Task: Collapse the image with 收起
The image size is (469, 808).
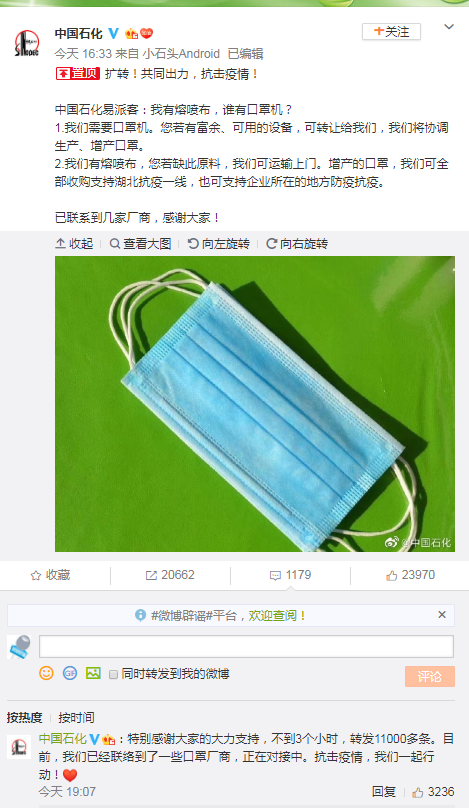Action: (x=74, y=244)
